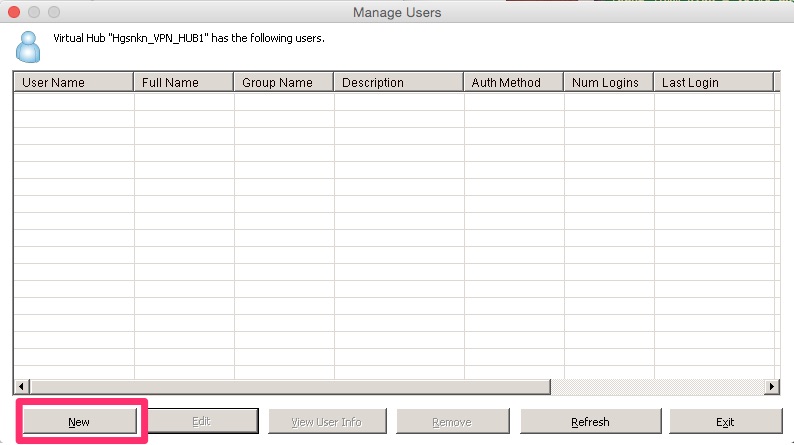Click the scroll left arrow
Viewport: 794px width, 445px height.
click(21, 387)
